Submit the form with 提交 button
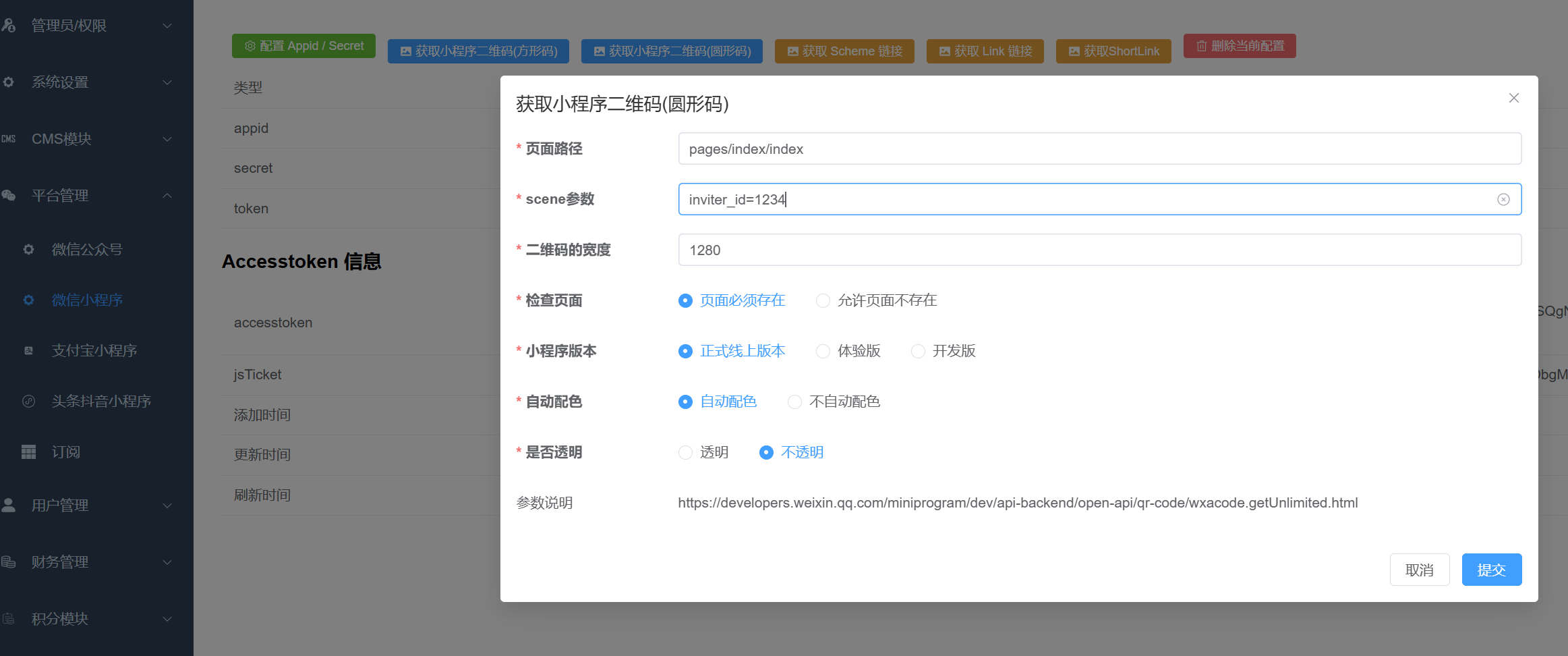The width and height of the screenshot is (1568, 656). coord(1491,570)
